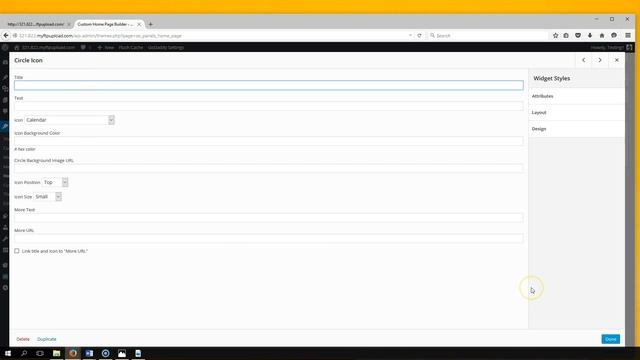
Task: Click the browser back arrow button
Action: (x=6, y=36)
